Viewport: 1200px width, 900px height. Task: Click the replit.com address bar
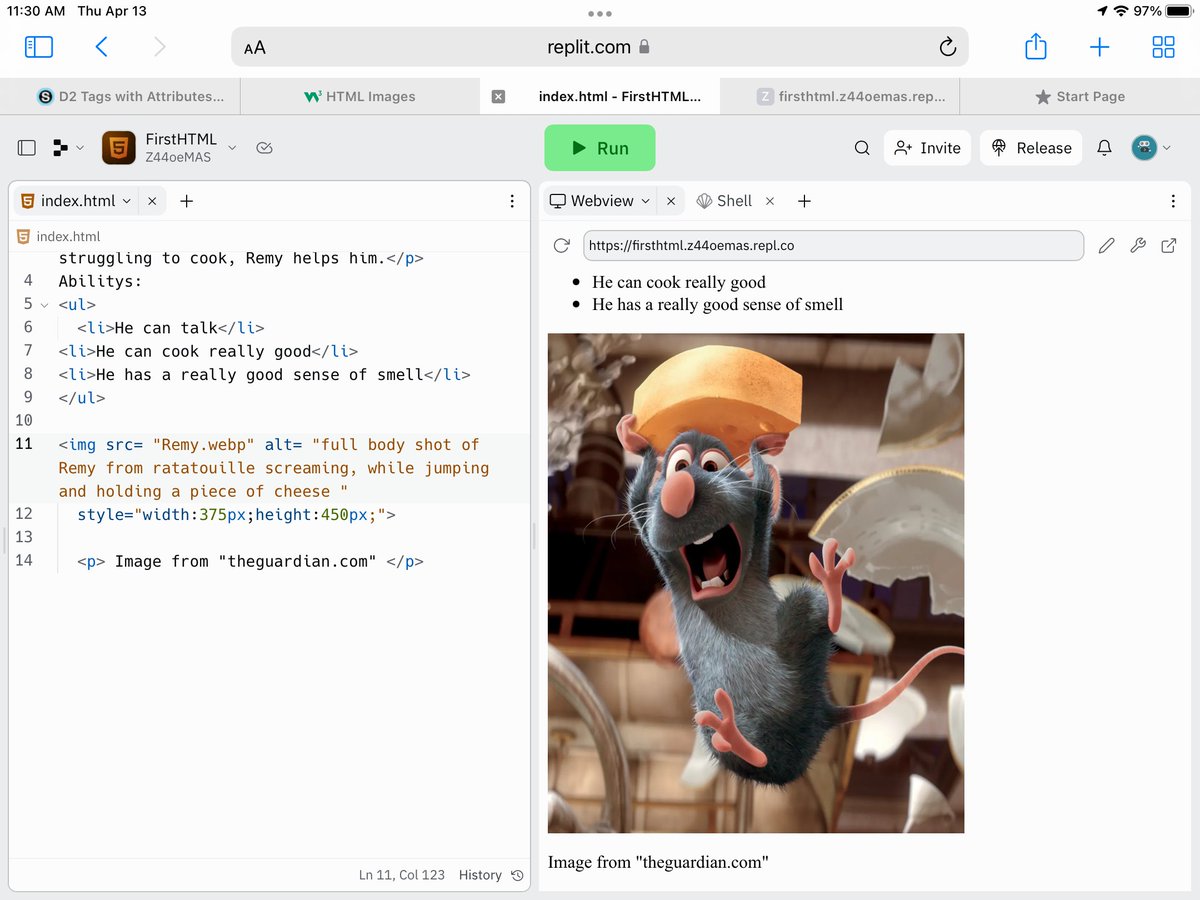coord(600,47)
